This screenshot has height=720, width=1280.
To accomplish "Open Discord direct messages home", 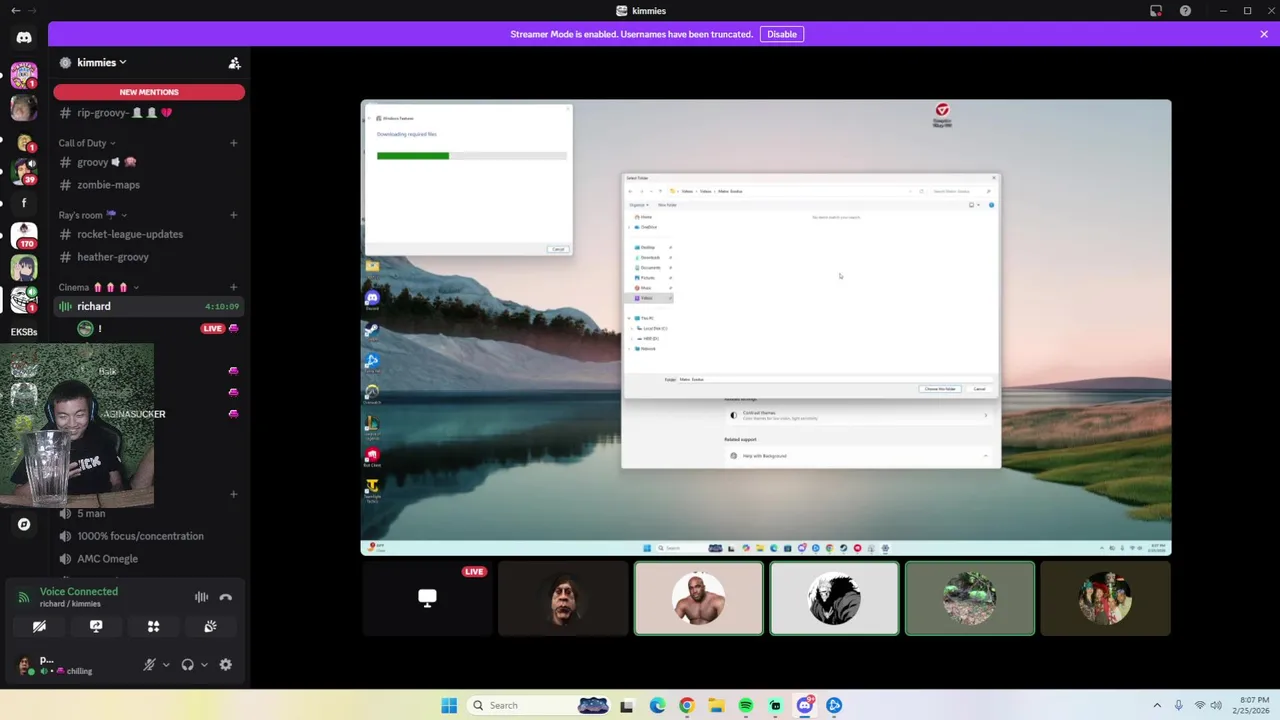I will (x=24, y=38).
